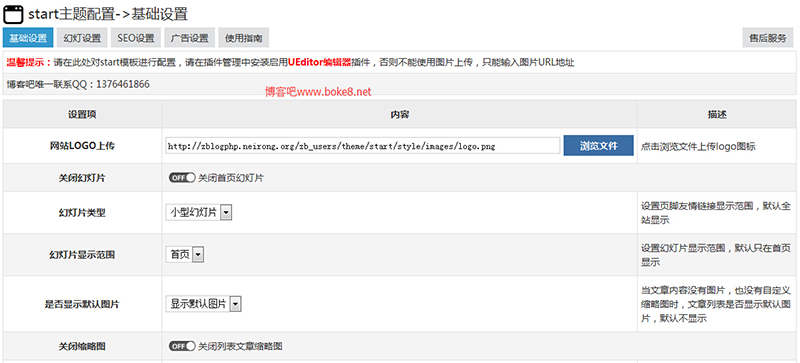Open the 首页 display range dropdown
This screenshot has height=363, width=800.
click(x=185, y=255)
